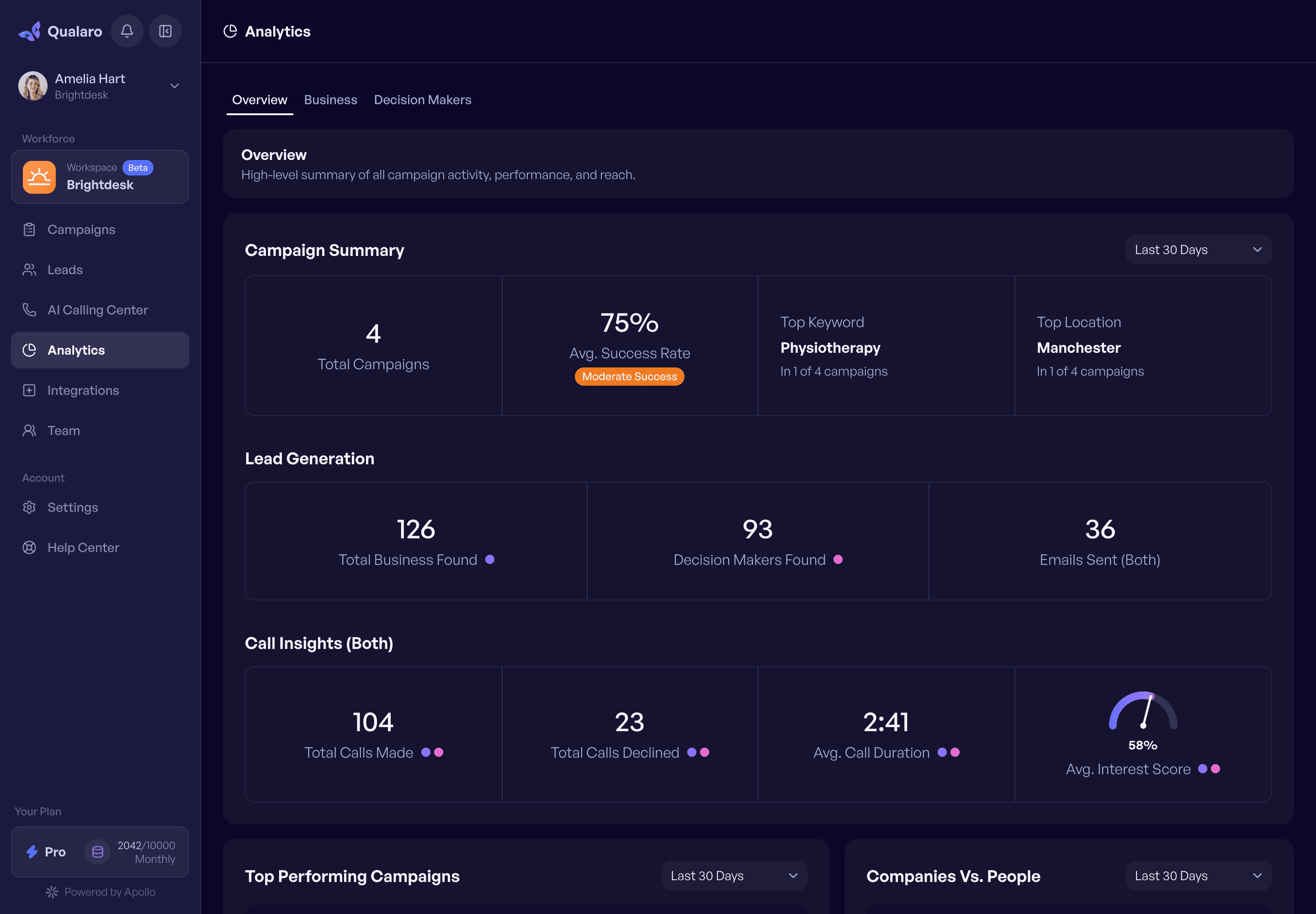The width and height of the screenshot is (1316, 914).
Task: Click the Moderate Success badge
Action: (x=629, y=376)
